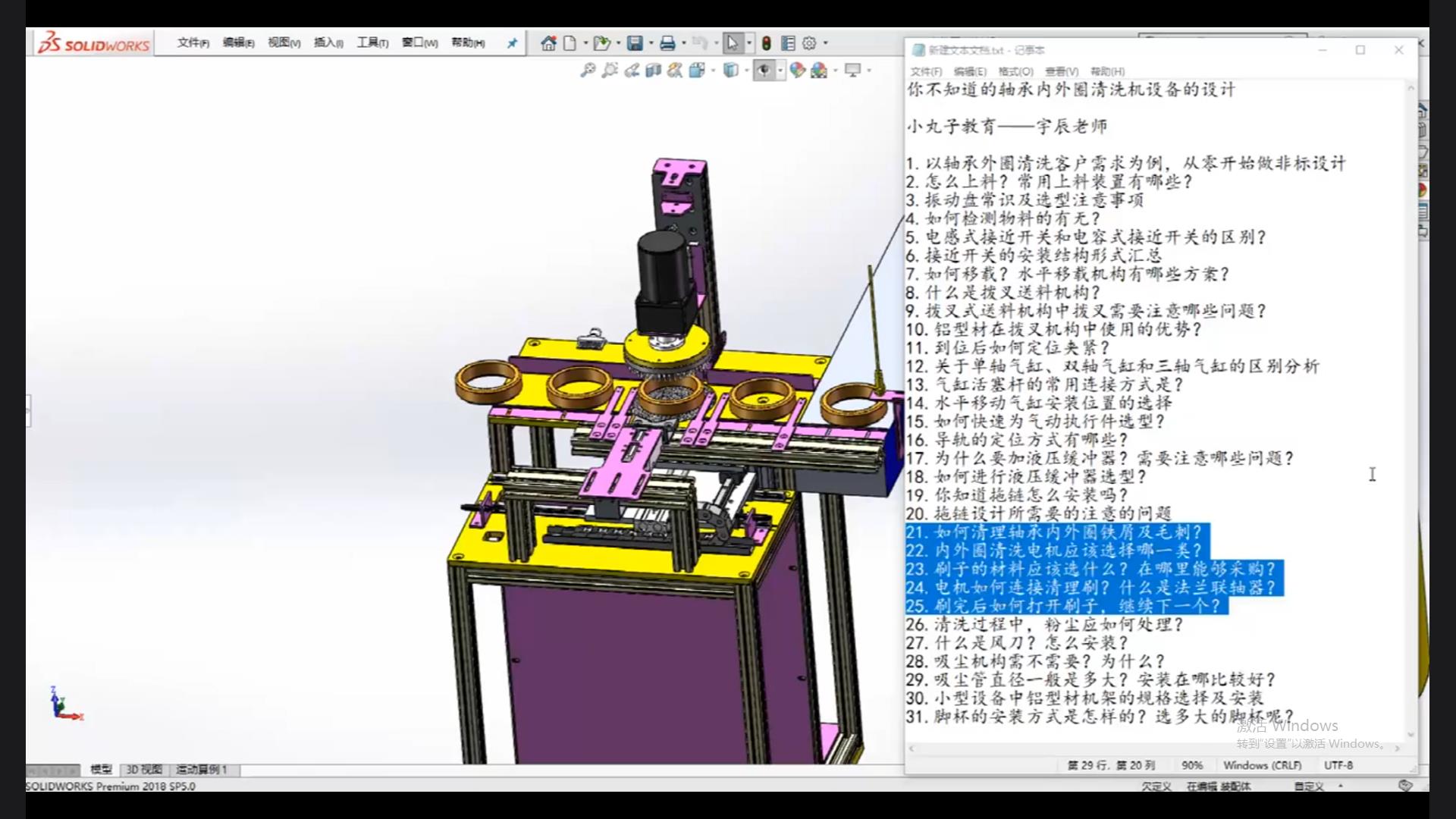Open Notepad 格式(O) menu
Viewport: 1456px width, 819px height.
1015,71
